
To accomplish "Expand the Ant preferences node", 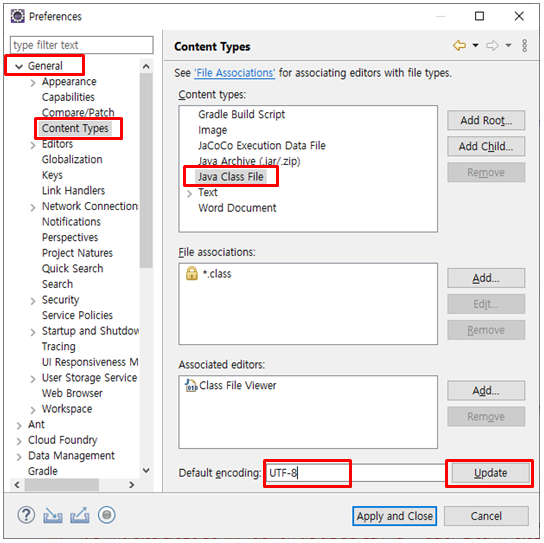I will (19, 426).
